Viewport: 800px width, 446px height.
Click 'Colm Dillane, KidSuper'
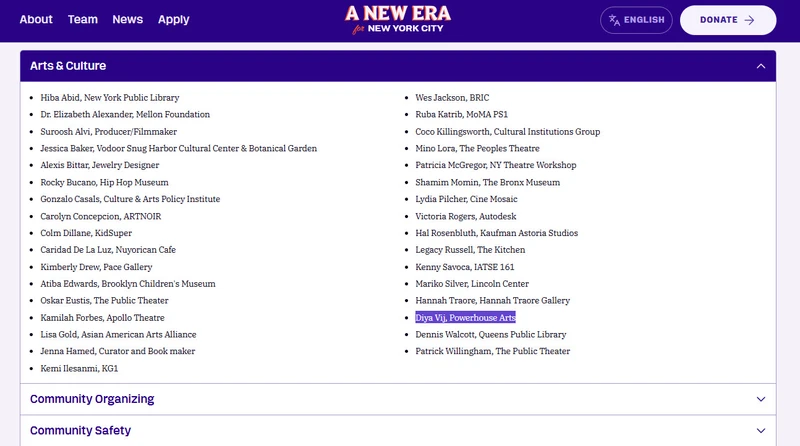click(x=86, y=233)
